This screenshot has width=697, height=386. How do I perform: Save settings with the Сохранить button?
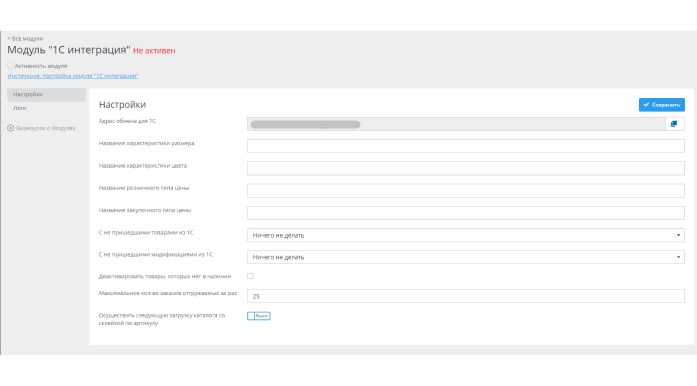point(661,105)
